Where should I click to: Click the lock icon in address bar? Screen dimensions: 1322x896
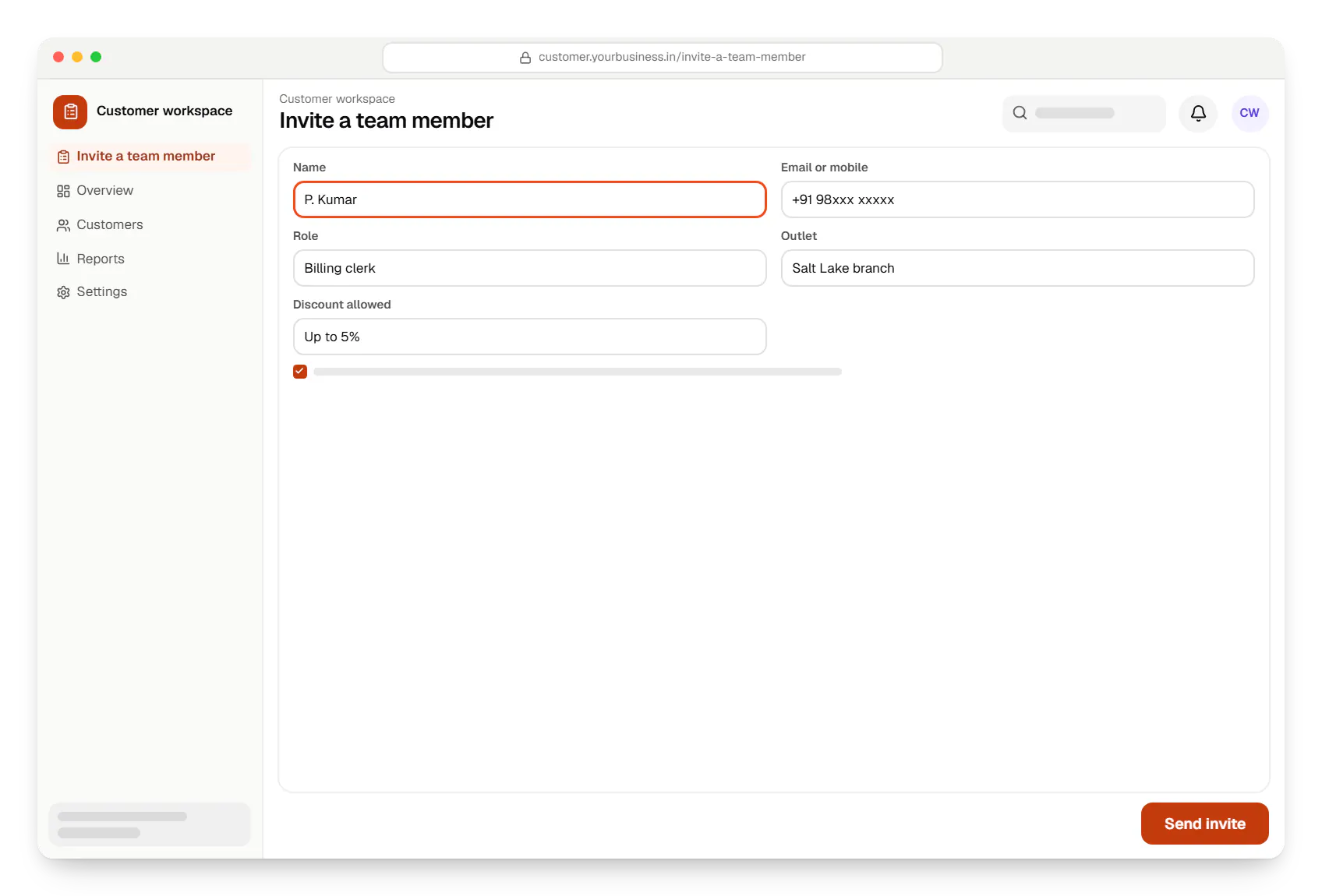click(525, 58)
